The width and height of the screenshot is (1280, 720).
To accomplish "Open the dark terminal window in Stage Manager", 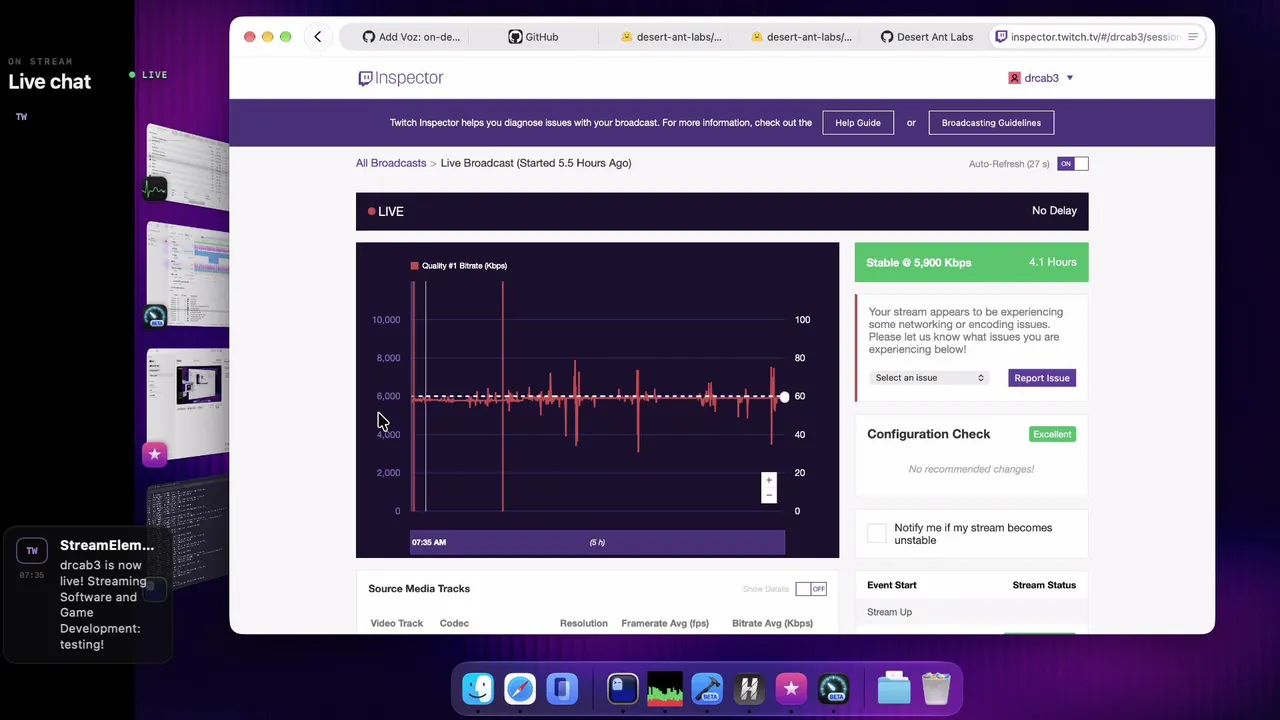I will (x=187, y=533).
